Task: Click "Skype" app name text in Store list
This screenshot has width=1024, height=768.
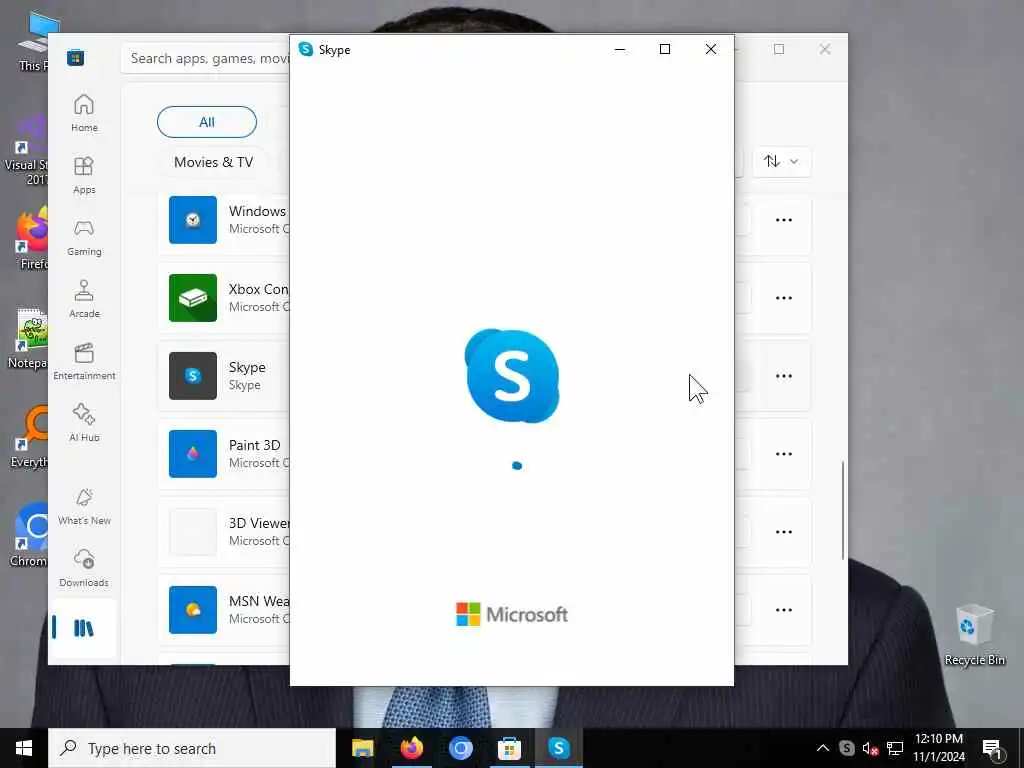Action: (x=247, y=367)
